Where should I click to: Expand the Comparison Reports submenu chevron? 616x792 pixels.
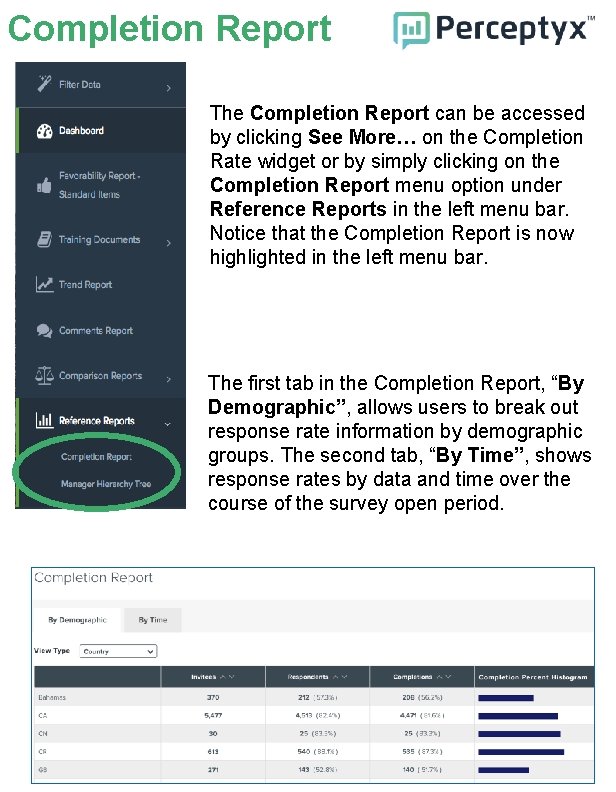click(x=169, y=379)
